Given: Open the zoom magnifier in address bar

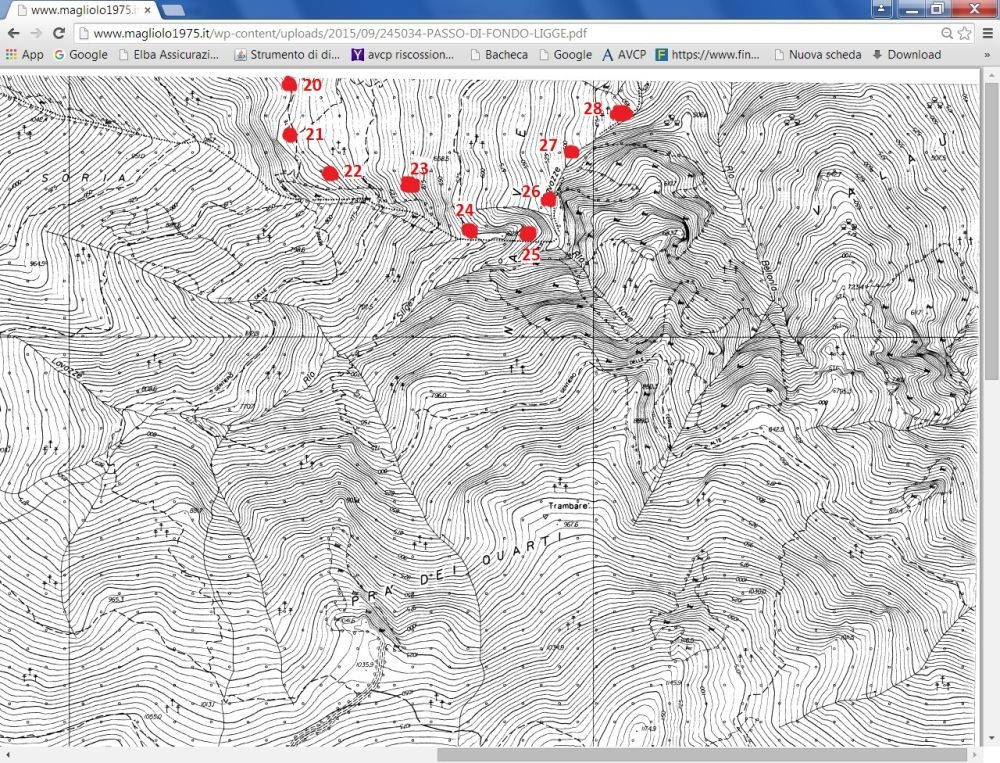Looking at the screenshot, I should (947, 33).
